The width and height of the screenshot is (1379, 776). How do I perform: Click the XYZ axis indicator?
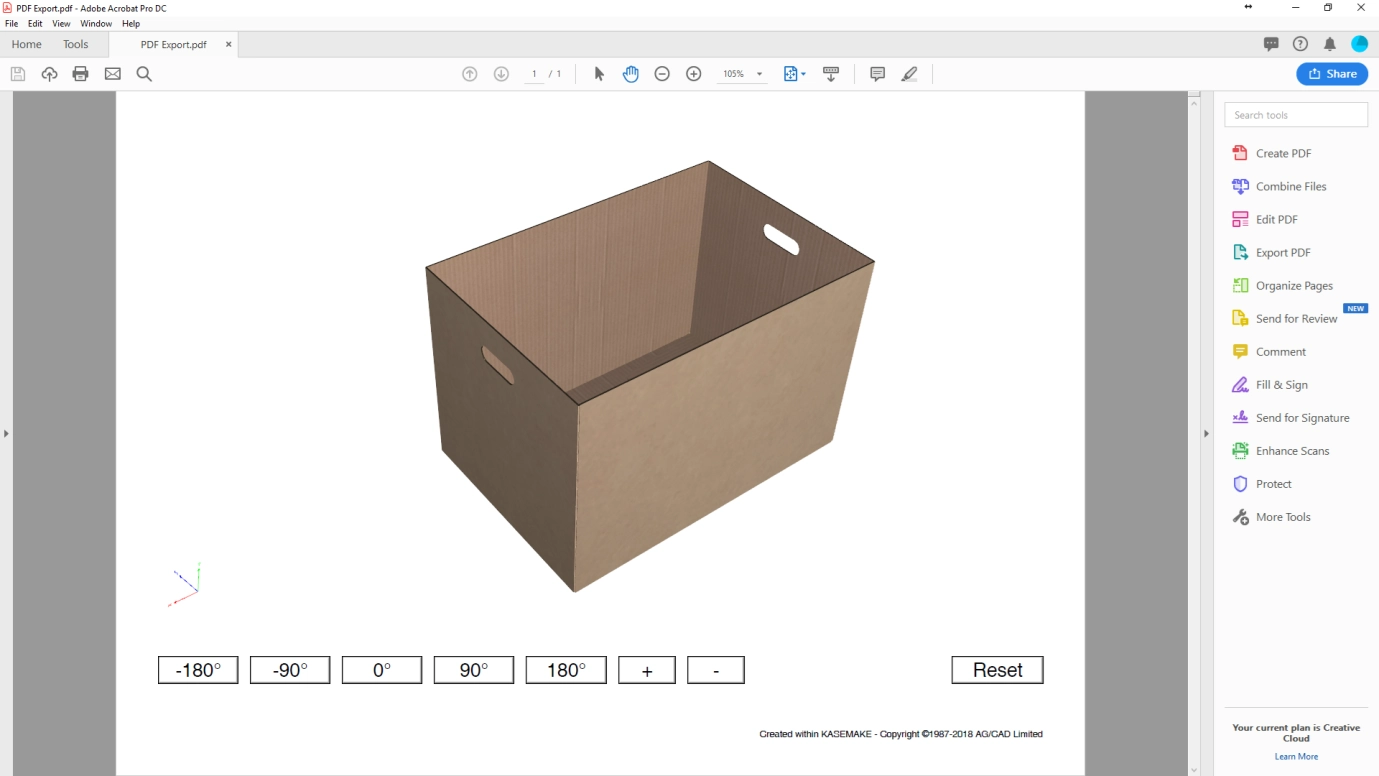[x=186, y=585]
